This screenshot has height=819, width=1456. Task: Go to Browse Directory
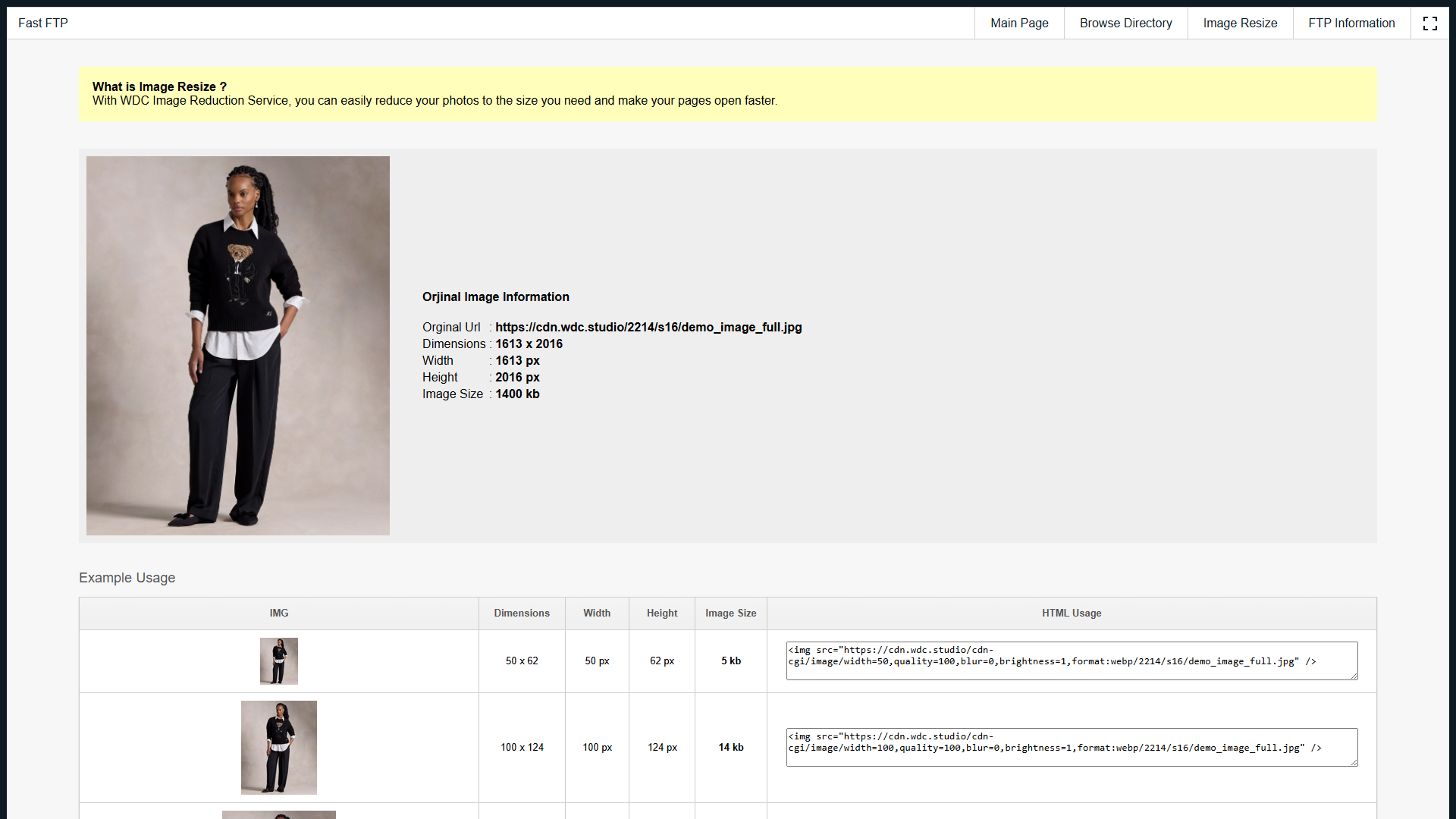(1125, 24)
